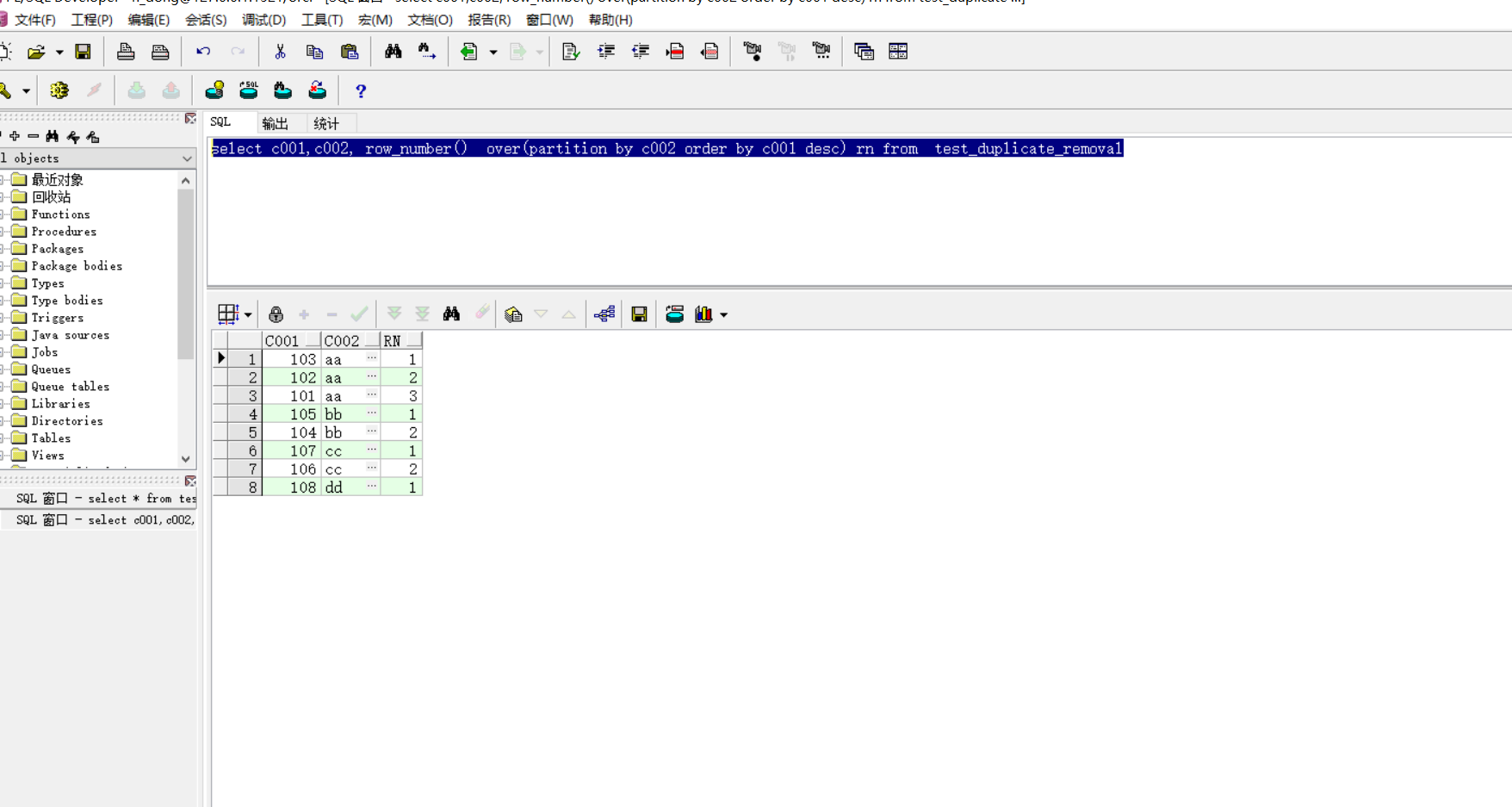
Task: Cut the selected SQL text with the scissors icon
Action: pos(280,51)
